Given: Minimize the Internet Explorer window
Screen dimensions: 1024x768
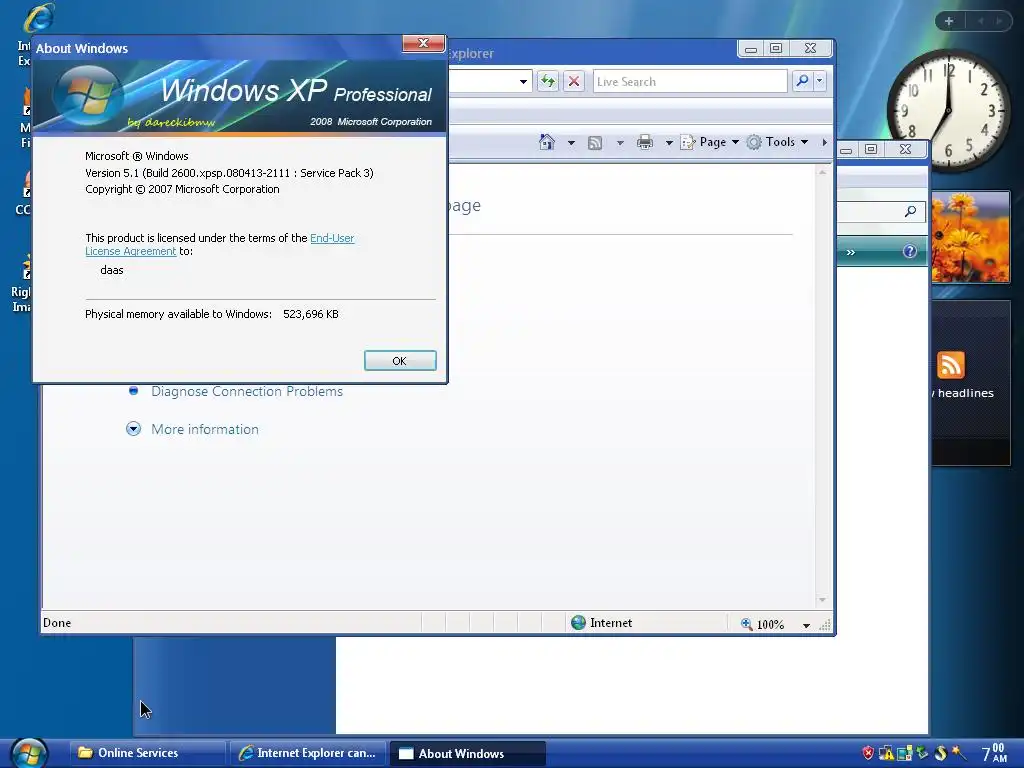Looking at the screenshot, I should pyautogui.click(x=751, y=48).
